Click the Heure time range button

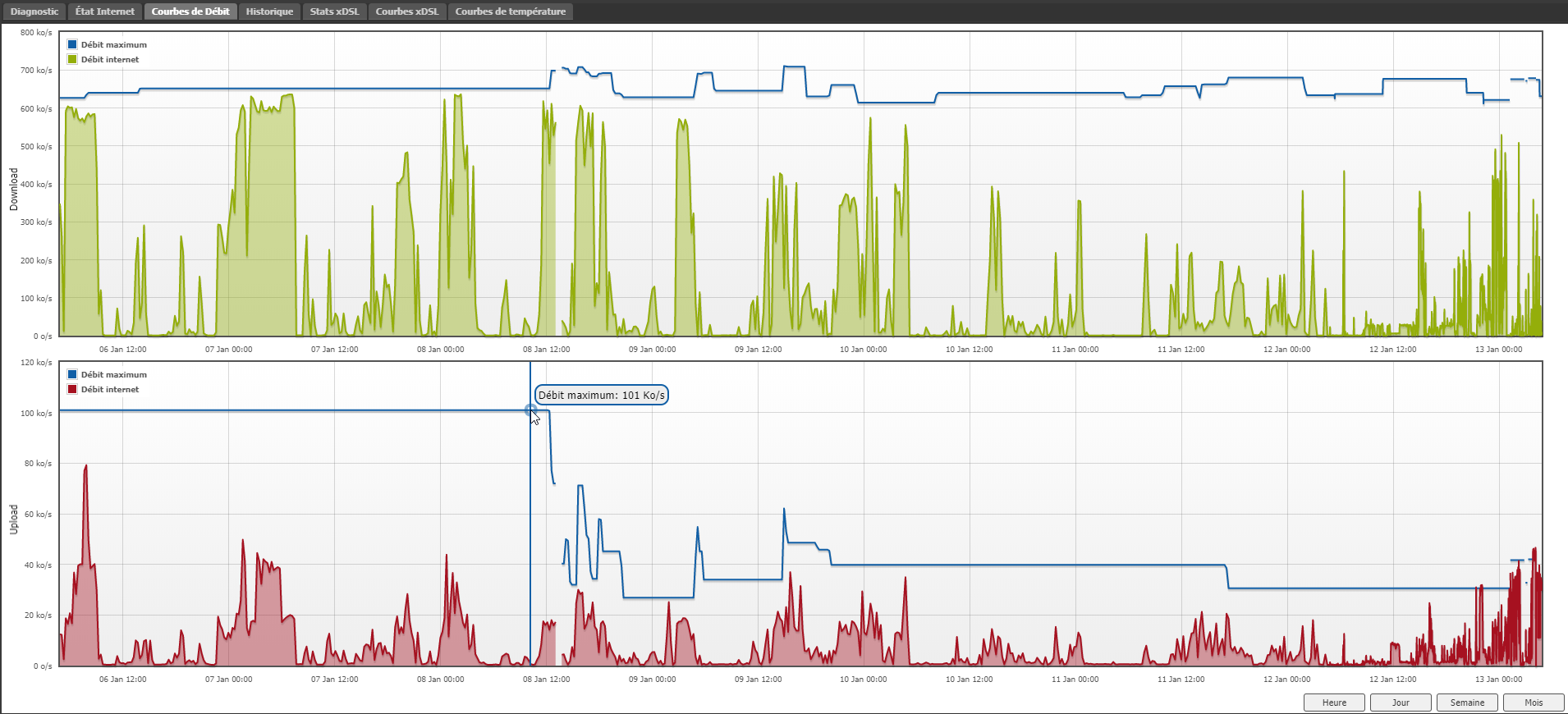(x=1334, y=703)
